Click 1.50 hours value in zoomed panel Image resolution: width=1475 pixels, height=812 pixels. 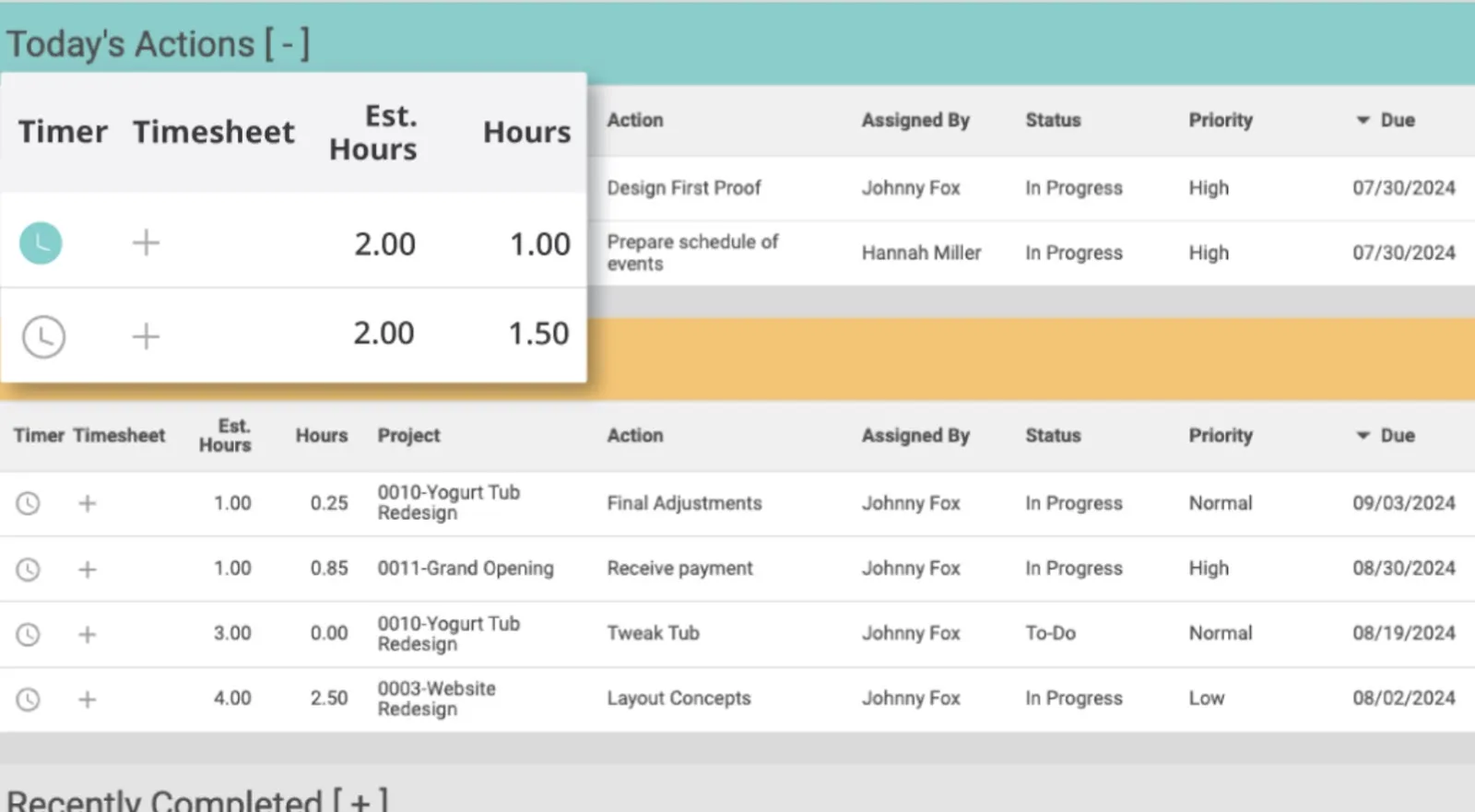click(x=539, y=334)
